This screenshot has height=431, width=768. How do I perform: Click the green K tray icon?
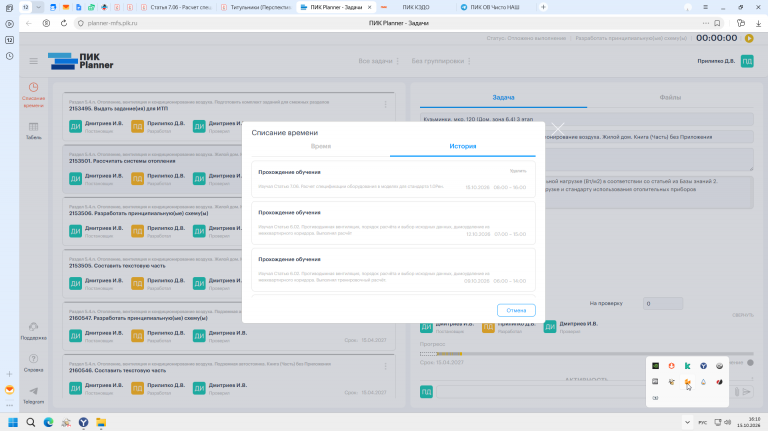[x=687, y=366]
